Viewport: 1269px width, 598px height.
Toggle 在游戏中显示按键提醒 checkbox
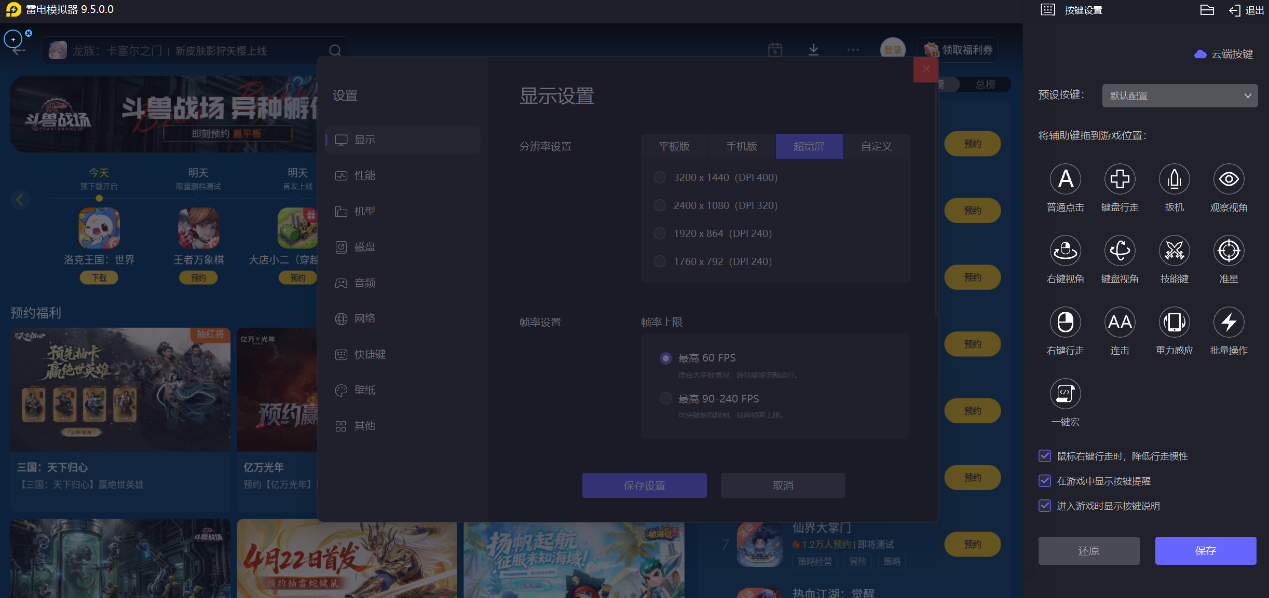tap(1045, 481)
